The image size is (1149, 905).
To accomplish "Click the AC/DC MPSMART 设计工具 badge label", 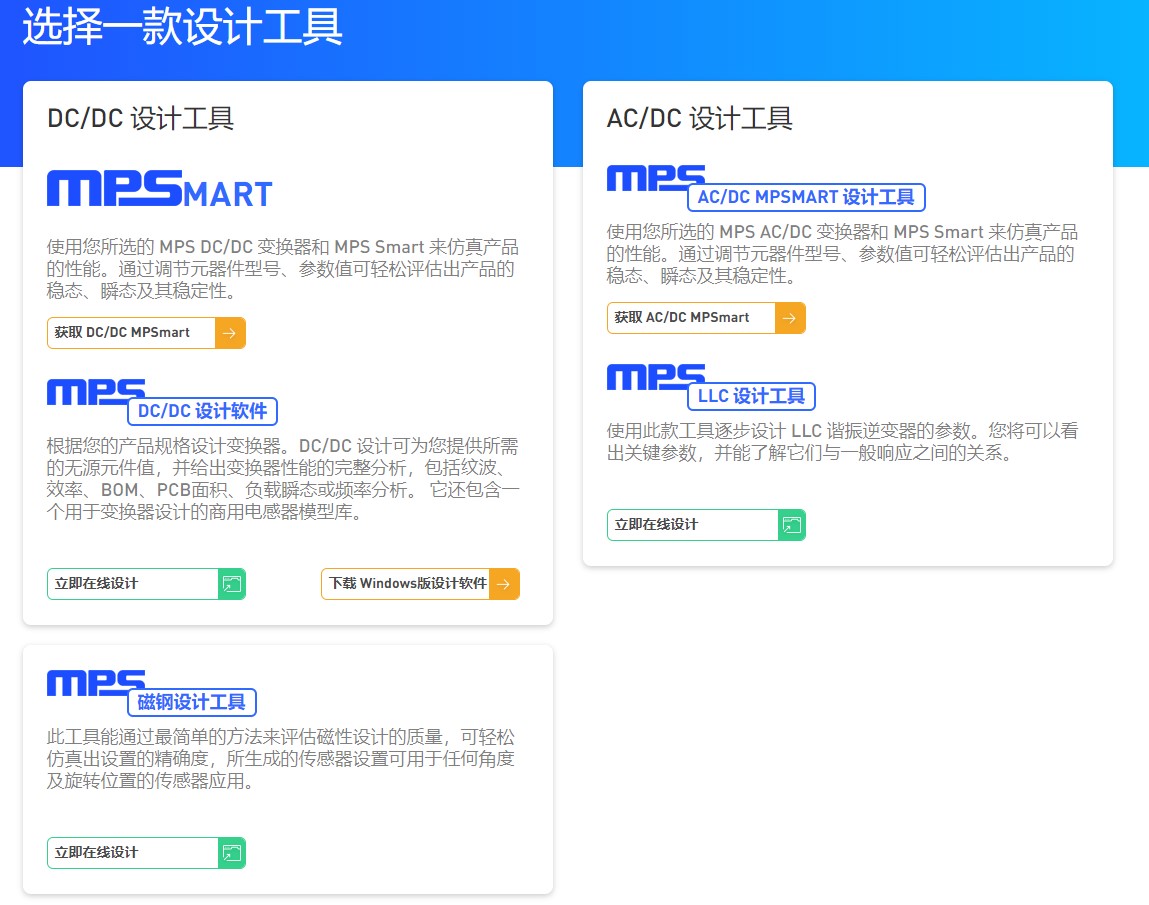I will 805,197.
